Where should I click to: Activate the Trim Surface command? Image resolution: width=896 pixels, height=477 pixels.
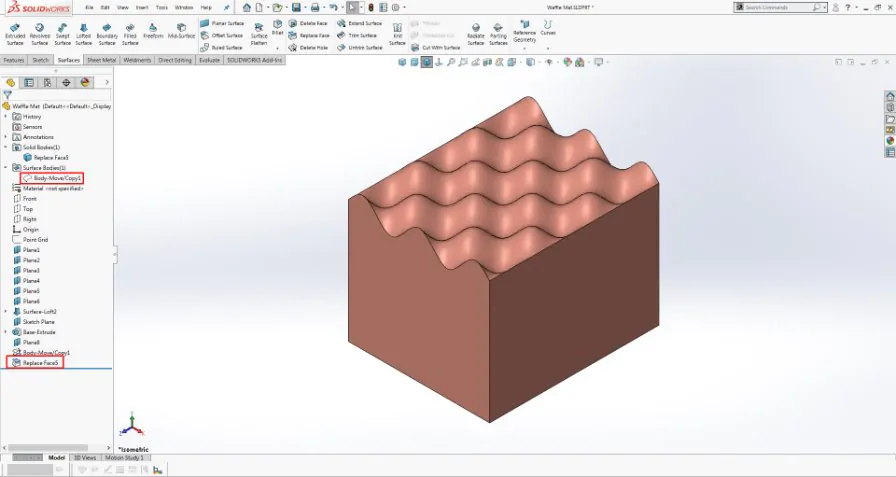357,35
